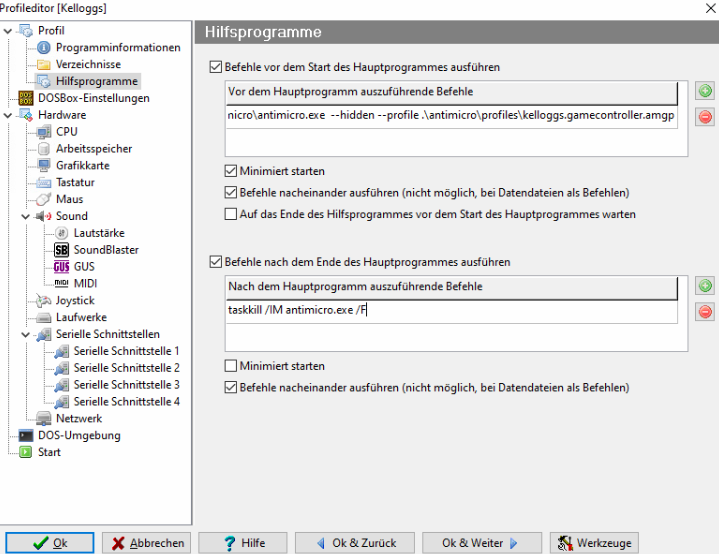Open Joystick settings page

point(75,300)
